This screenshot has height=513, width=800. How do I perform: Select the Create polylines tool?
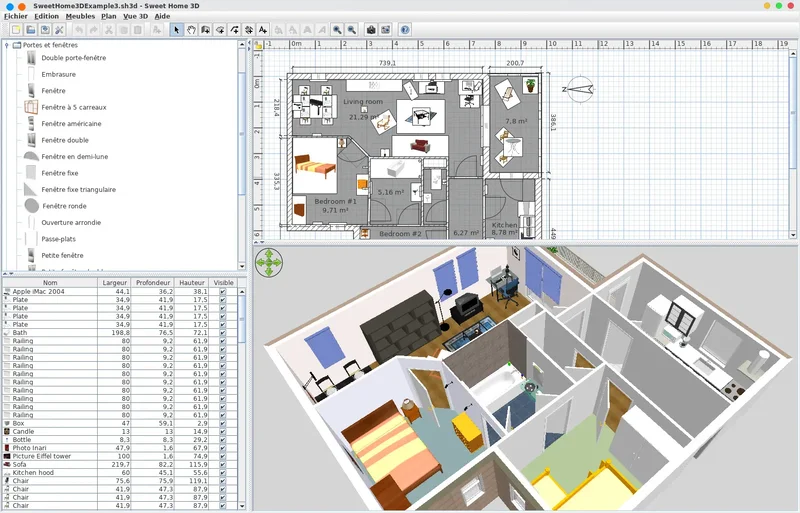click(x=234, y=30)
